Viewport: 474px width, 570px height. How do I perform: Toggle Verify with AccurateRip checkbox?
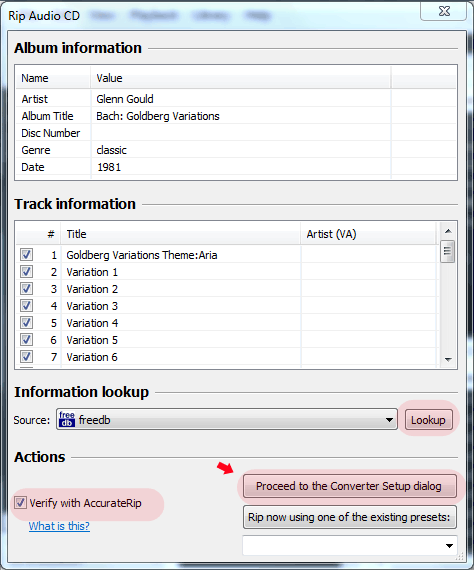pos(20,503)
